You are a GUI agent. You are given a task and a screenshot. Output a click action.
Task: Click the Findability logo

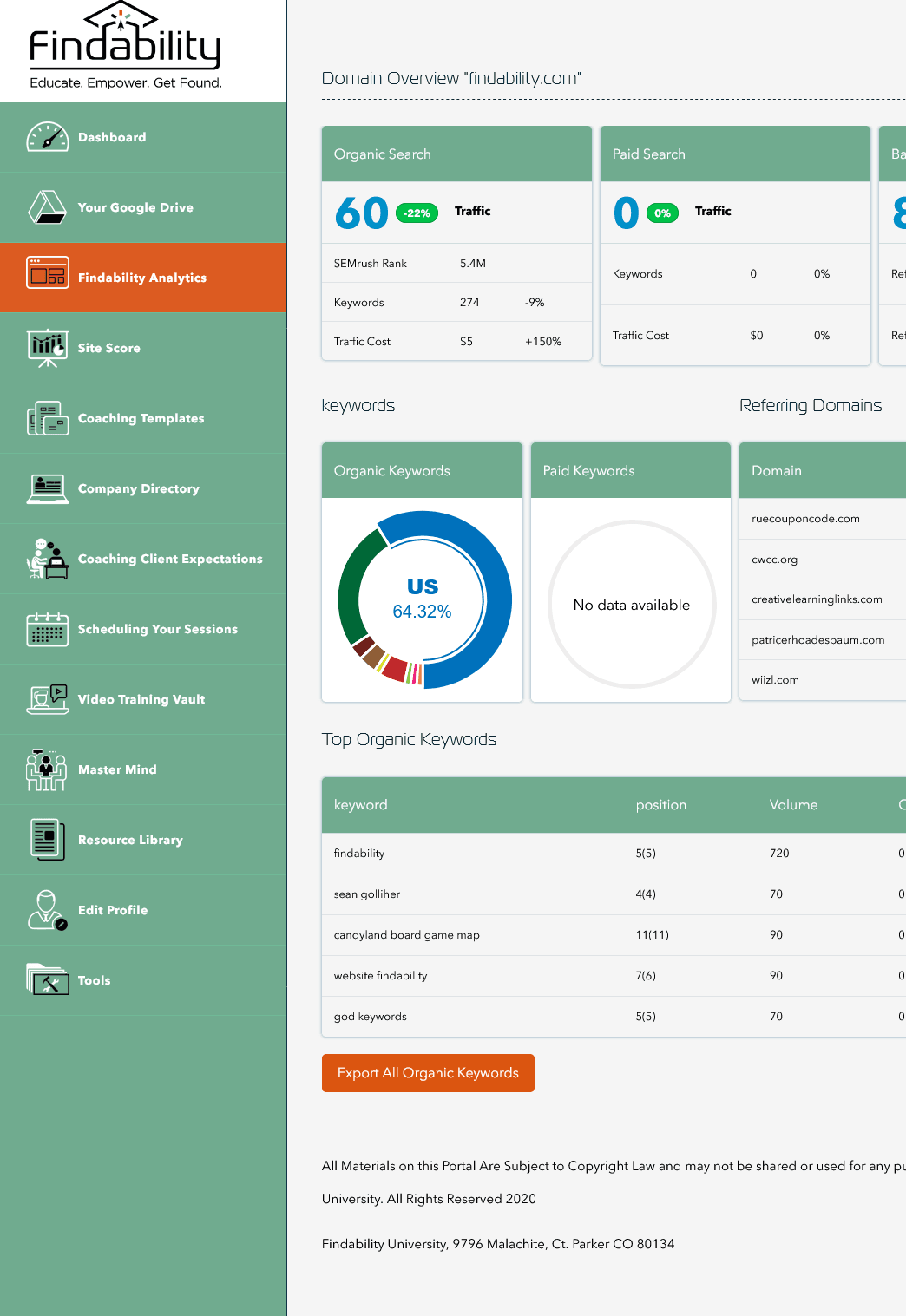pyautogui.click(x=126, y=46)
